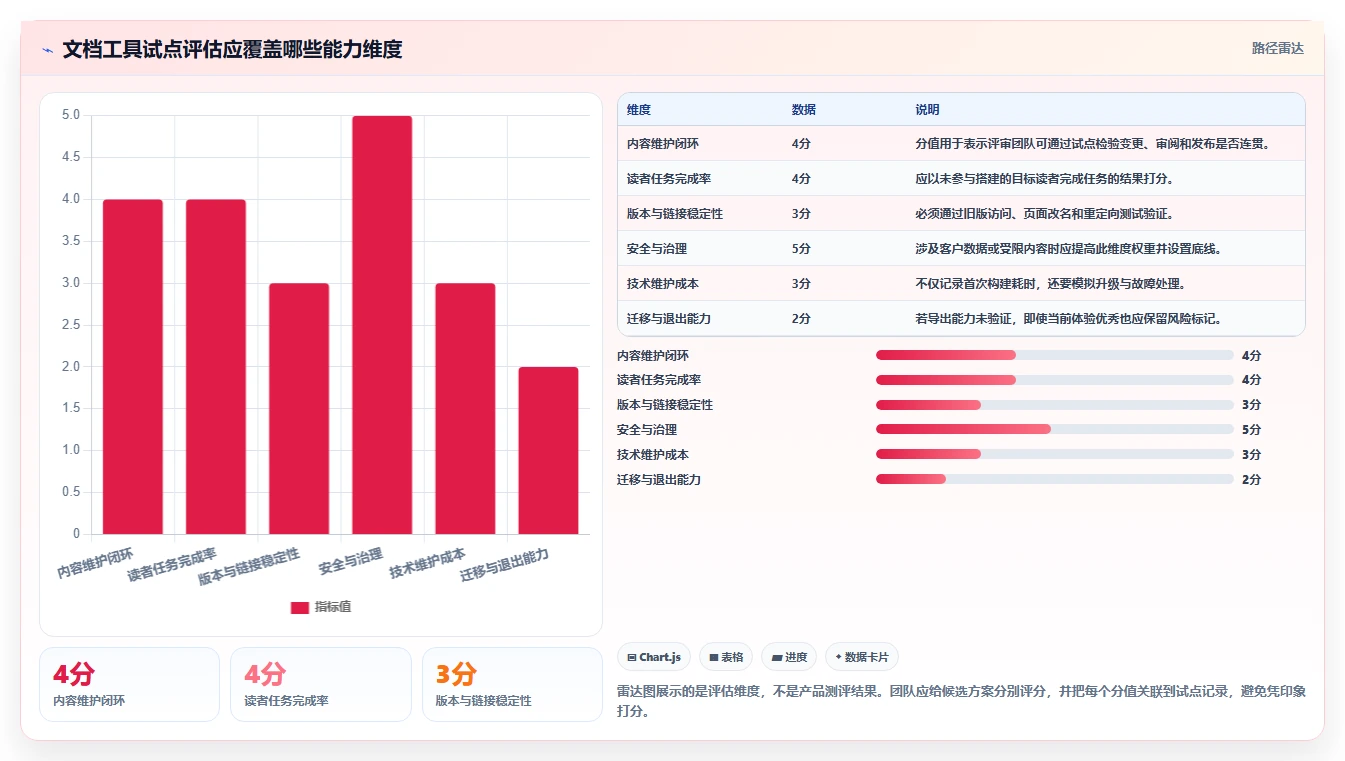Click the 安全与治理 bar in the chart

point(382,325)
